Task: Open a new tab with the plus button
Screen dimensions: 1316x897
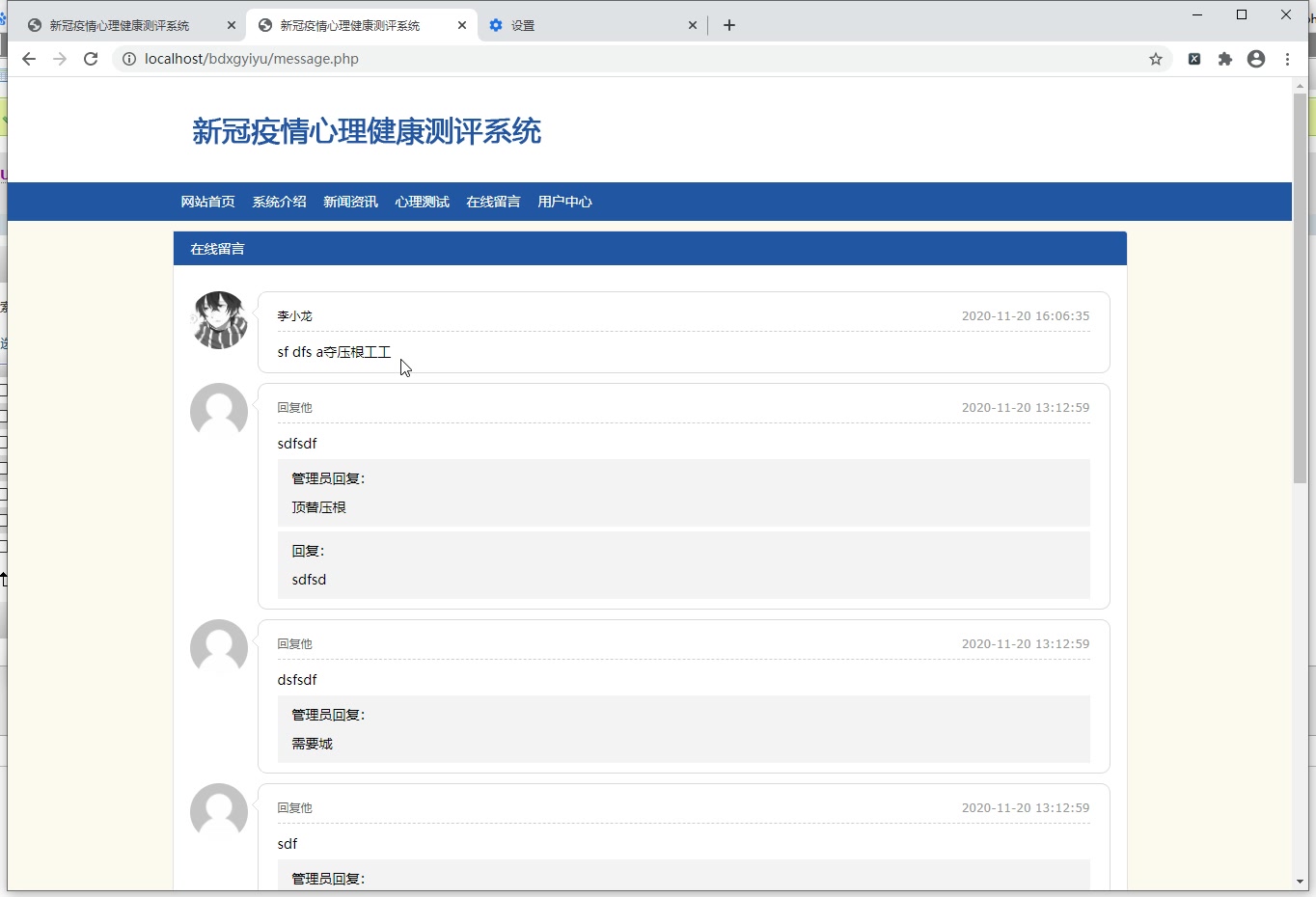Action: point(729,25)
